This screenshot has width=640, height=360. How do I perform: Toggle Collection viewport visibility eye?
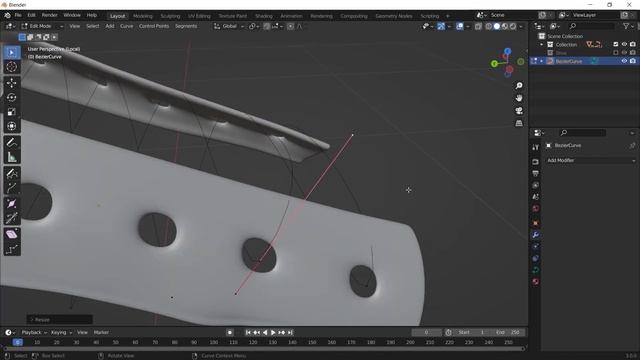[x=624, y=44]
